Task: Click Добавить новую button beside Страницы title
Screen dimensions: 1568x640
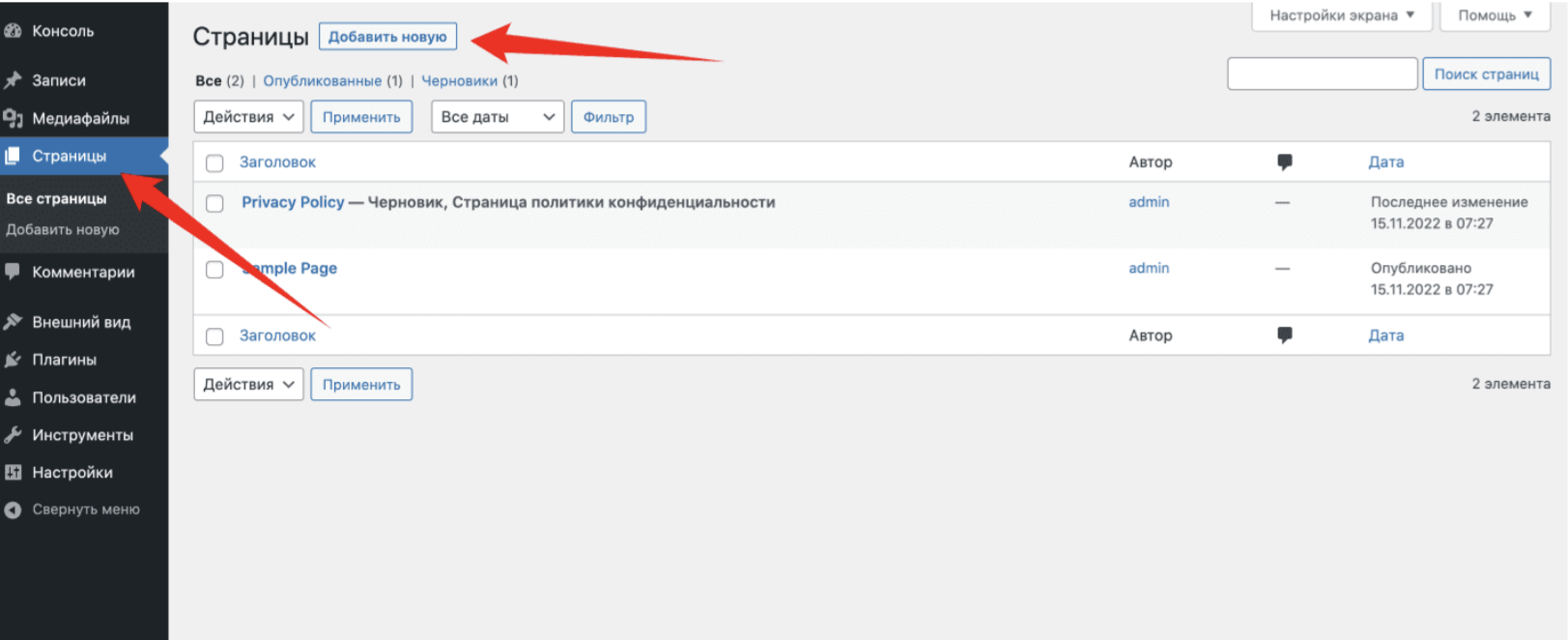Action: point(387,37)
